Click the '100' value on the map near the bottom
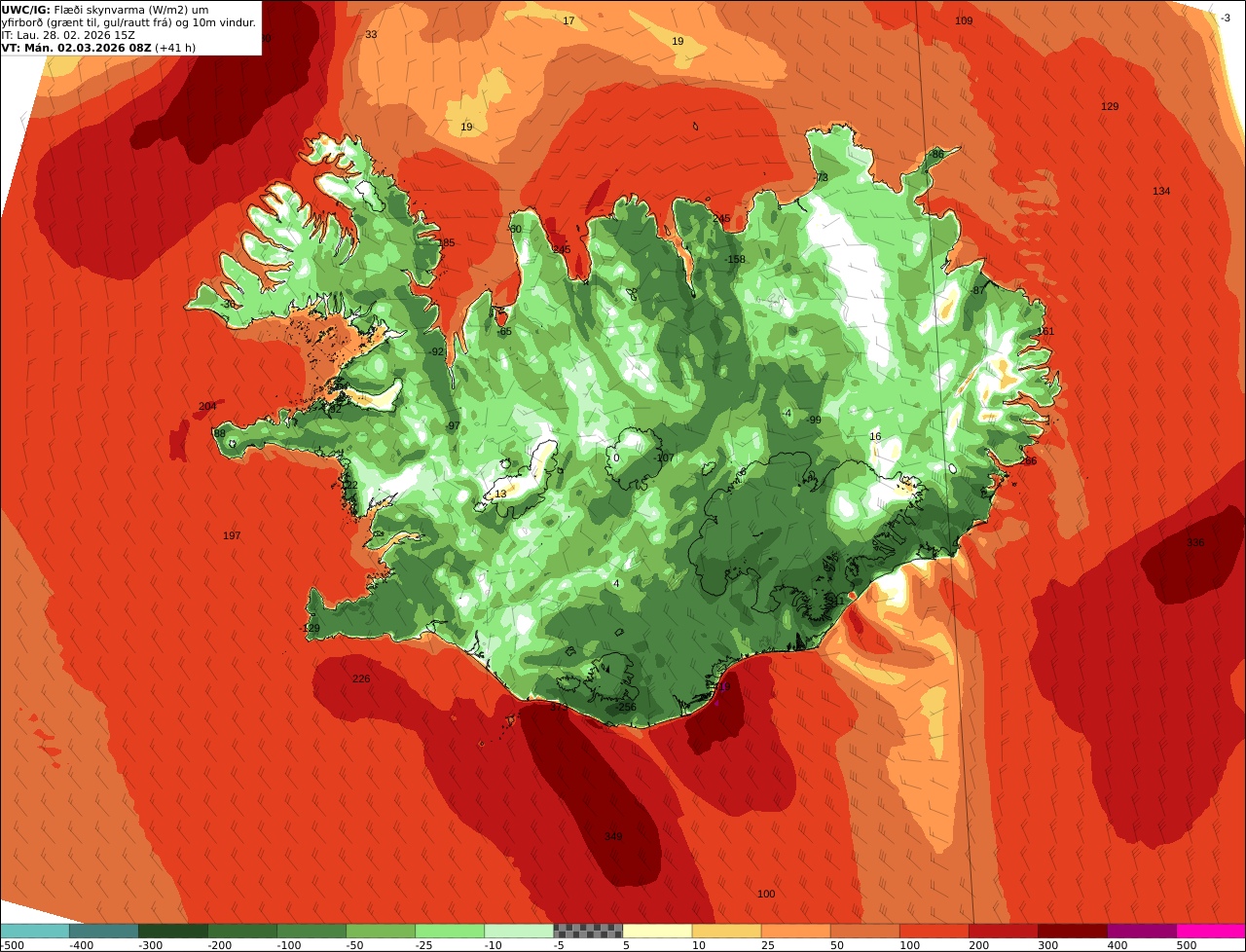The height and width of the screenshot is (952, 1246). (766, 894)
